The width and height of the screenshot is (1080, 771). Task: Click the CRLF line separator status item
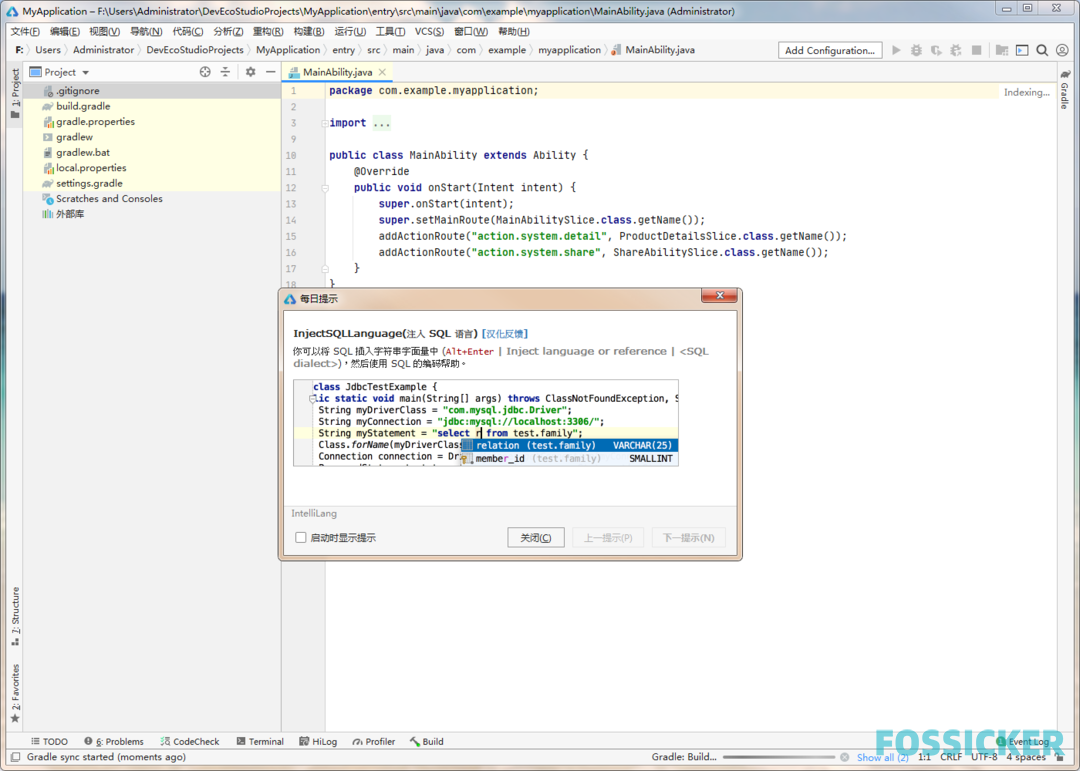(951, 757)
